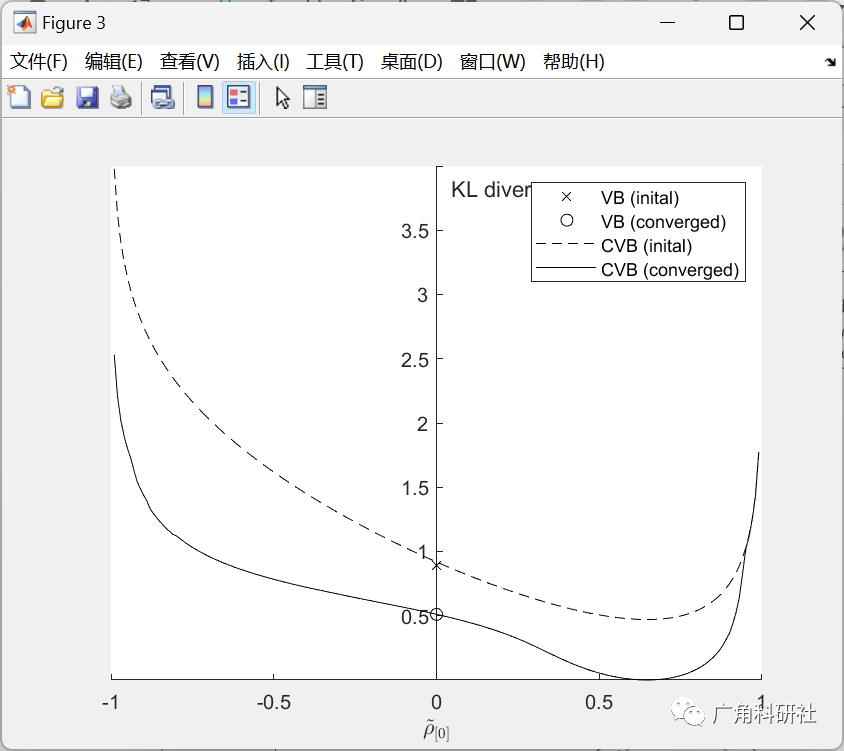Enable plot linking with the link icon
This screenshot has width=844, height=751.
[x=163, y=97]
